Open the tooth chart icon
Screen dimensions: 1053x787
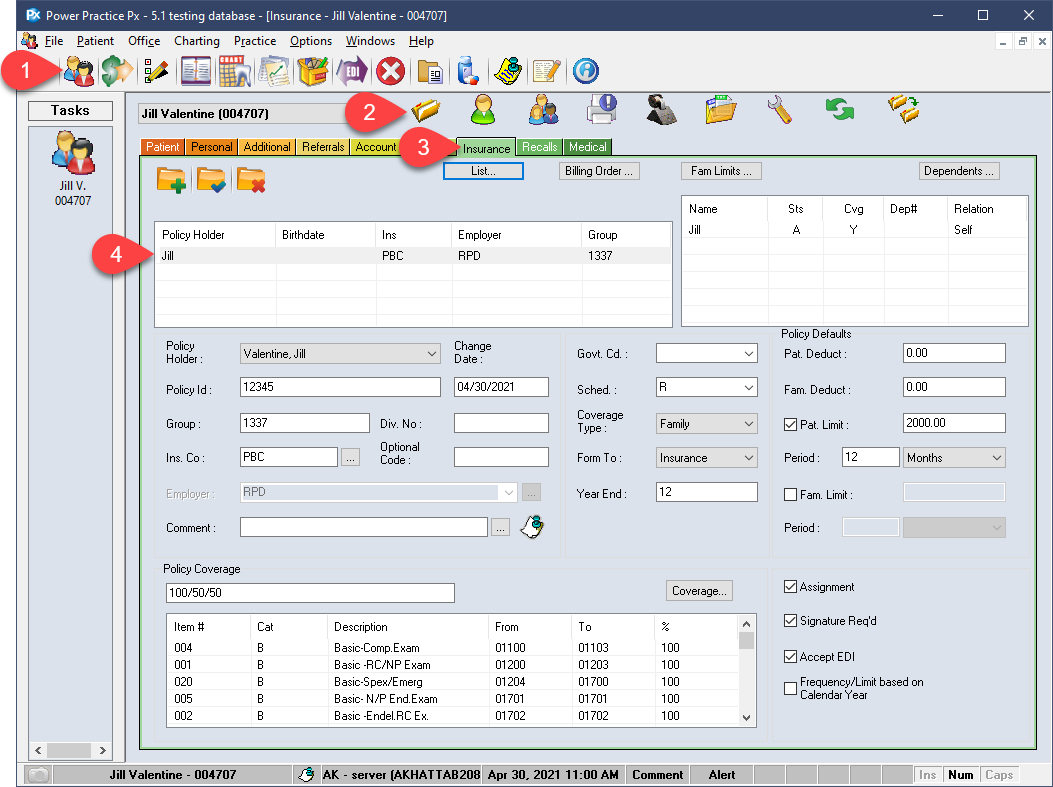[234, 71]
